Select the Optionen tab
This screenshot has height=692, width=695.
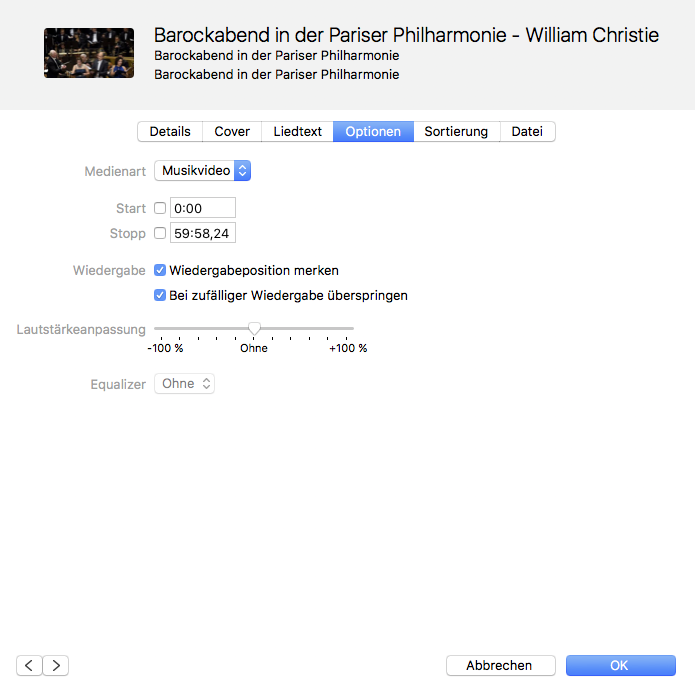(373, 131)
